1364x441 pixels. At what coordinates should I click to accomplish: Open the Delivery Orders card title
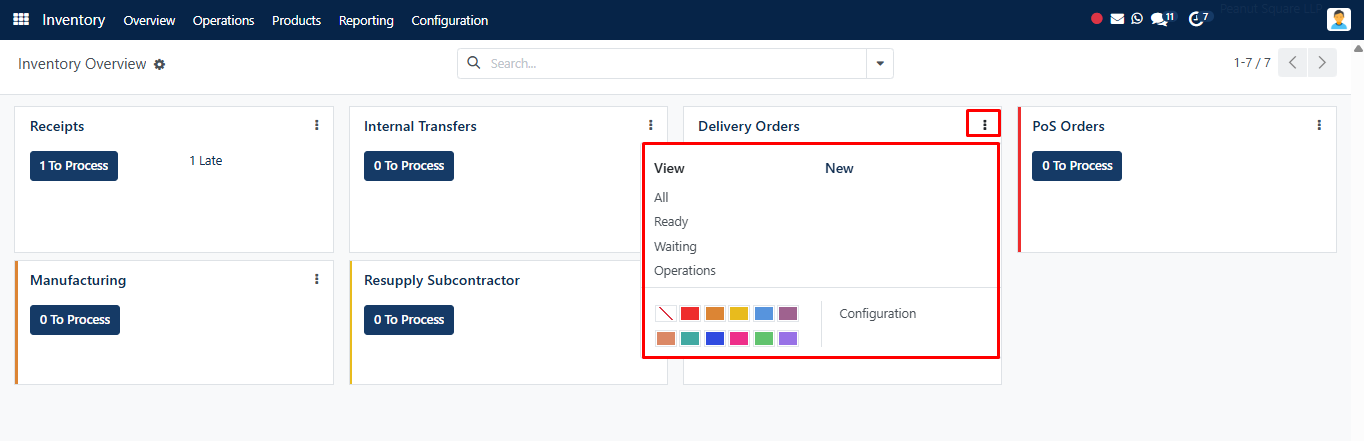pyautogui.click(x=749, y=126)
